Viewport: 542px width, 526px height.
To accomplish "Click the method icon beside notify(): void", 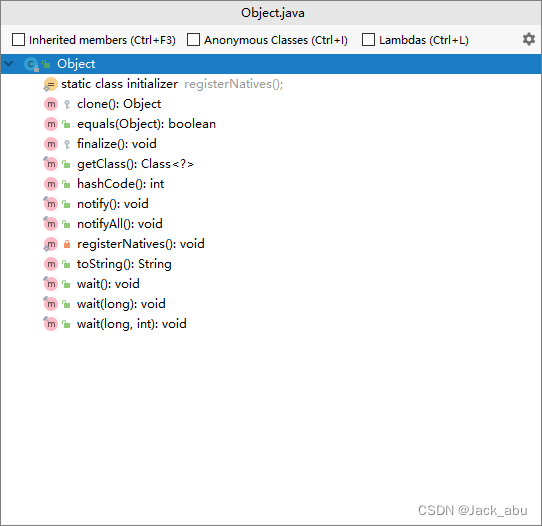I will click(50, 204).
